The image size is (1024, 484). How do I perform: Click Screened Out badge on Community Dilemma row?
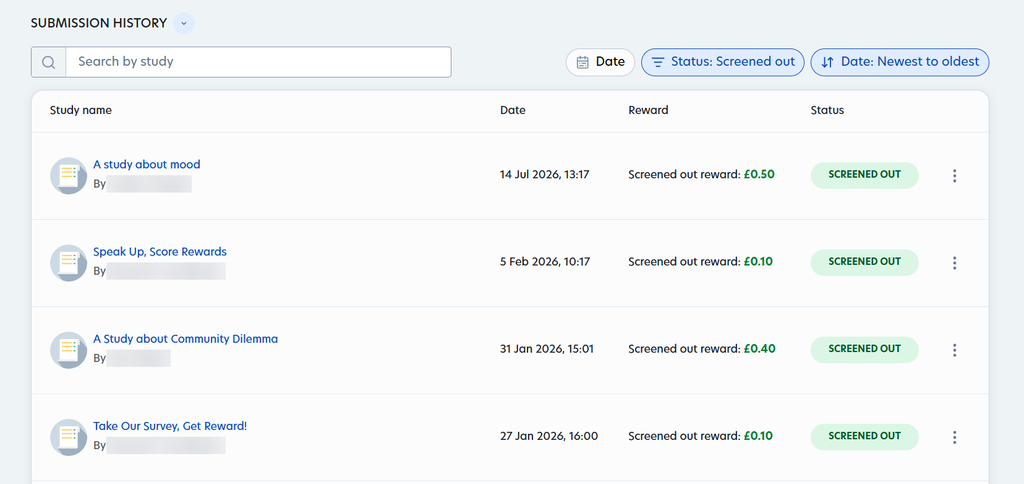coord(865,349)
